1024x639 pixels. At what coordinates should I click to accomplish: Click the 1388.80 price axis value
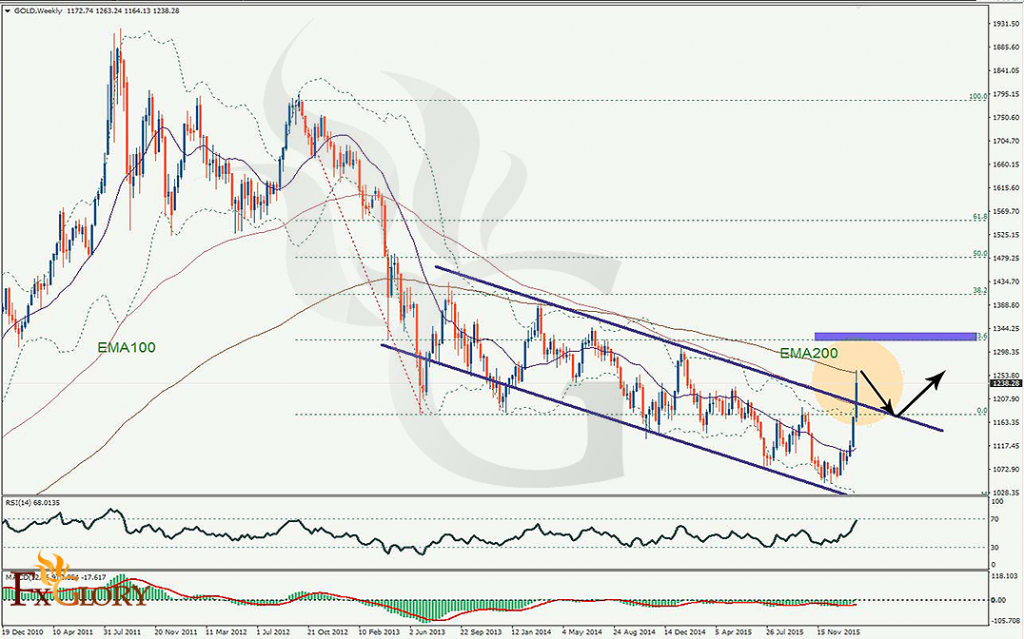(1006, 305)
